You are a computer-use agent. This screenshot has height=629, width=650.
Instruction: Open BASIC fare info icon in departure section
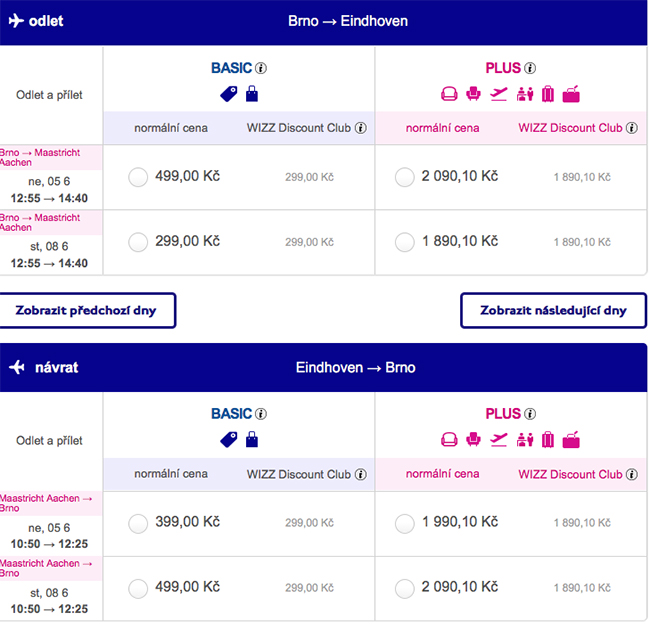261,68
